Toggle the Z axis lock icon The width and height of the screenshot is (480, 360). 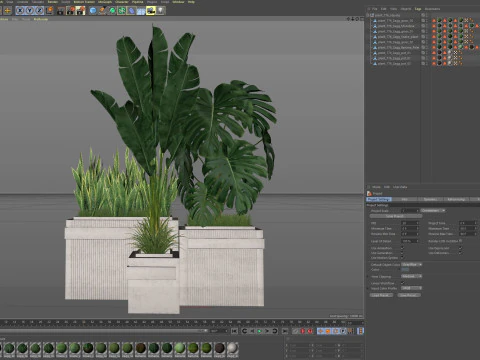click(39, 11)
